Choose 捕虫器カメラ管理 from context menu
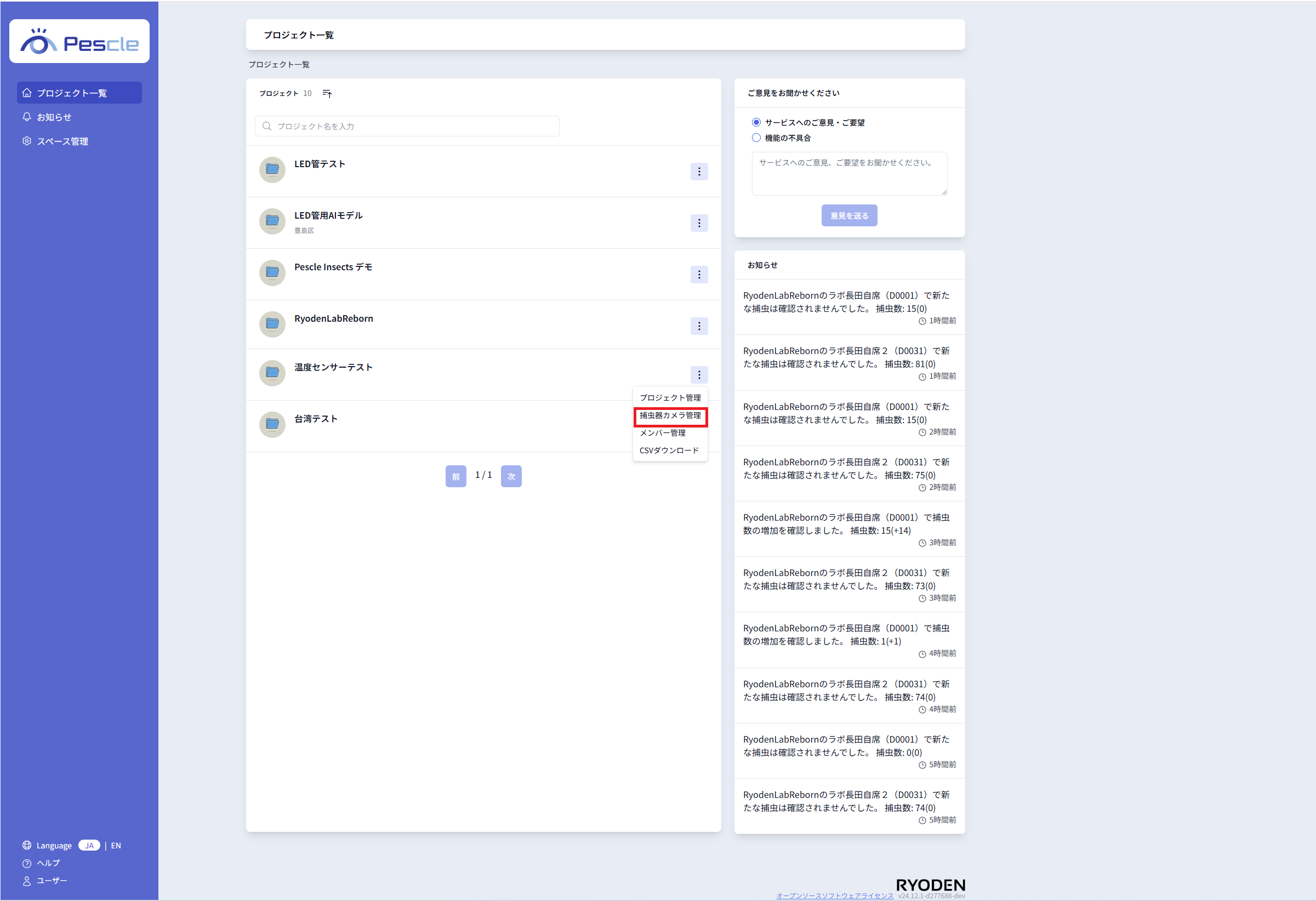The width and height of the screenshot is (1316, 901). (x=670, y=415)
